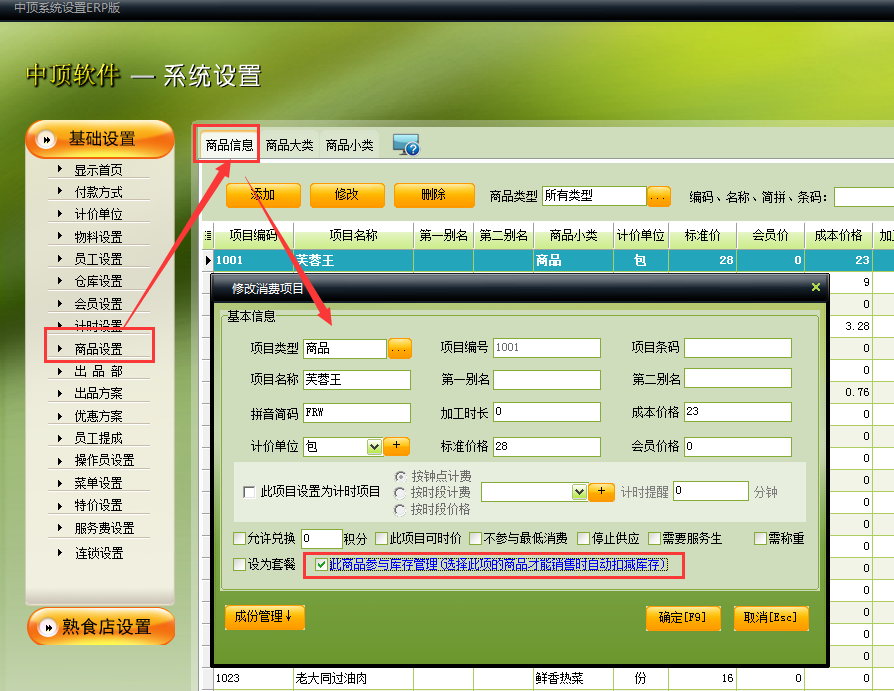
Task: Toggle 需称重 checkbox
Action: click(x=760, y=538)
